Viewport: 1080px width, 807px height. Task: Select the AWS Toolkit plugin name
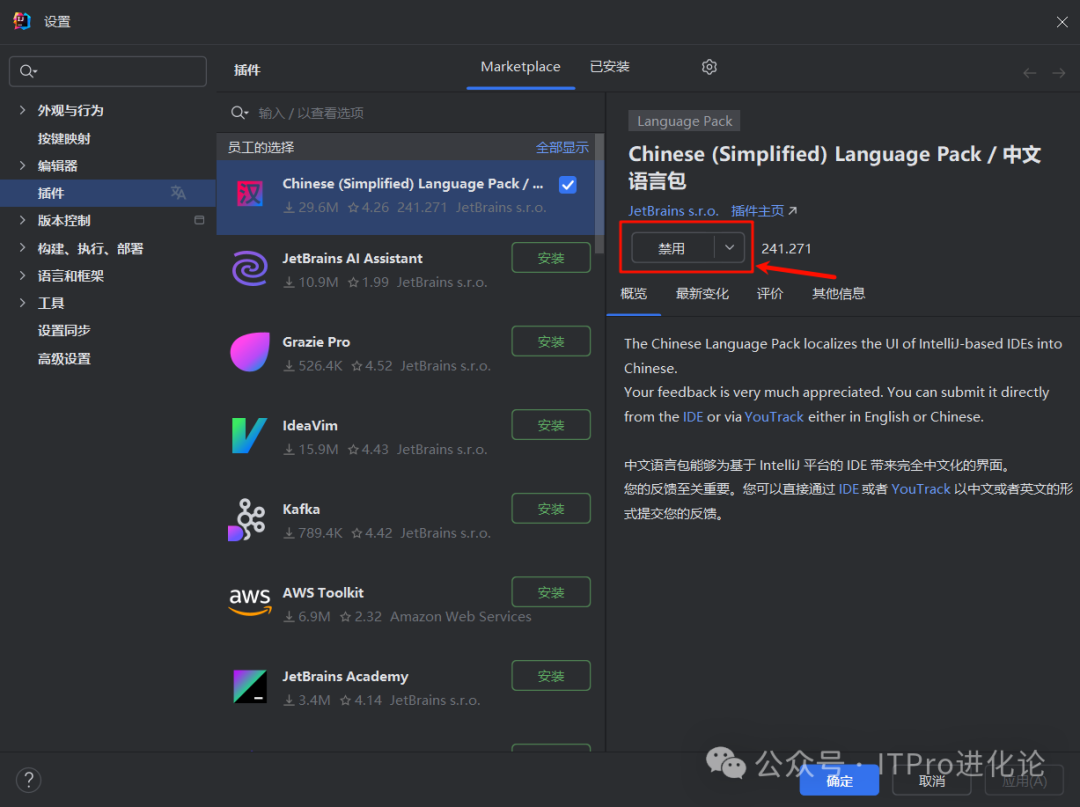pos(323,593)
